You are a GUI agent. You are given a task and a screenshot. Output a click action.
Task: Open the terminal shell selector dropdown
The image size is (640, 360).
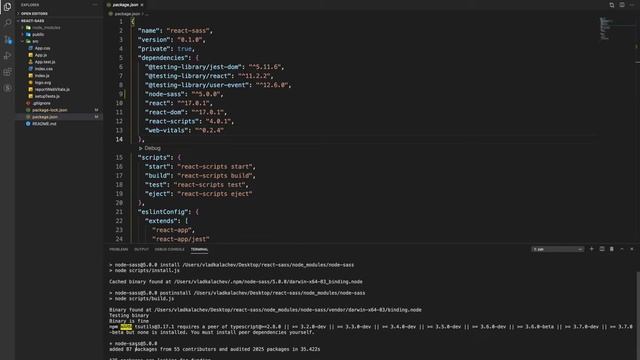(x=558, y=249)
